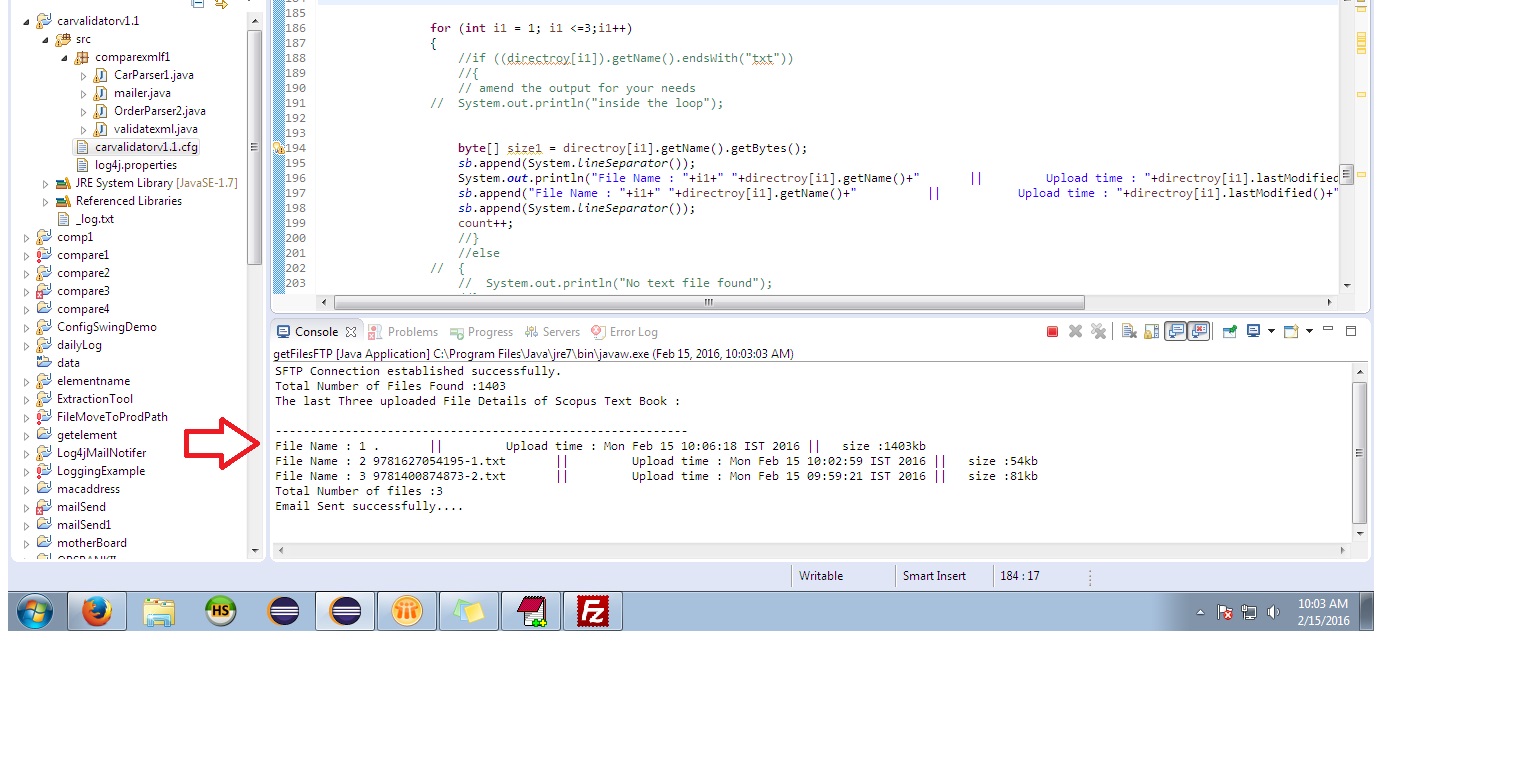Click the compare3 project icon
Image resolution: width=1523 pixels, height=772 pixels.
(43, 291)
